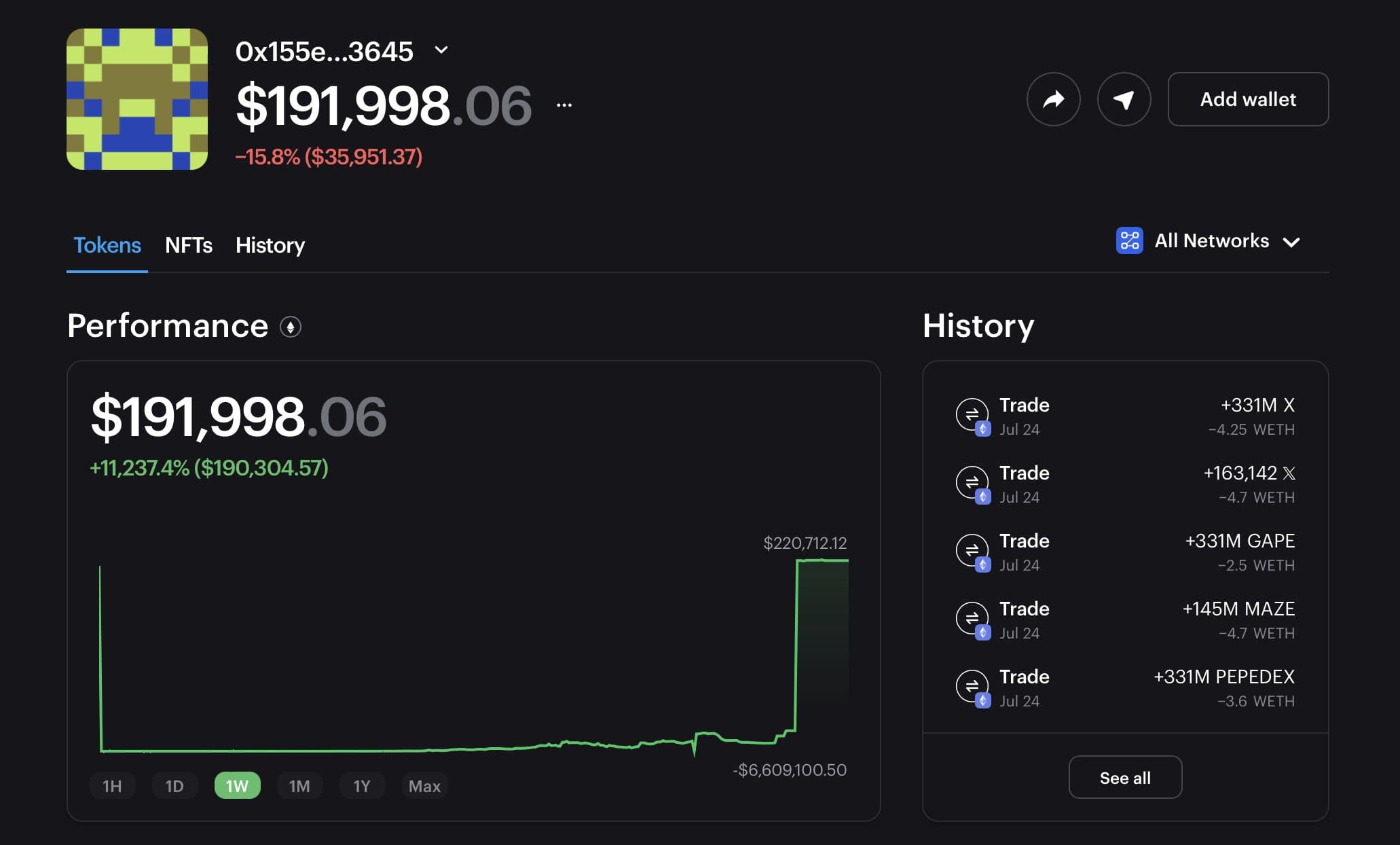Select the 1H time range
The image size is (1400, 845).
click(x=112, y=786)
